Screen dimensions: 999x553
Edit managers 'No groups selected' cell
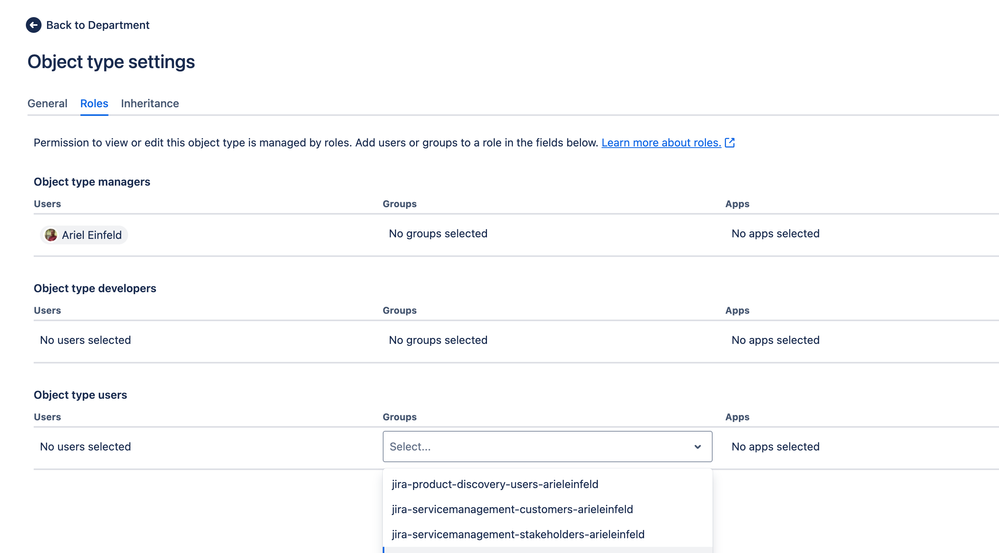click(438, 234)
